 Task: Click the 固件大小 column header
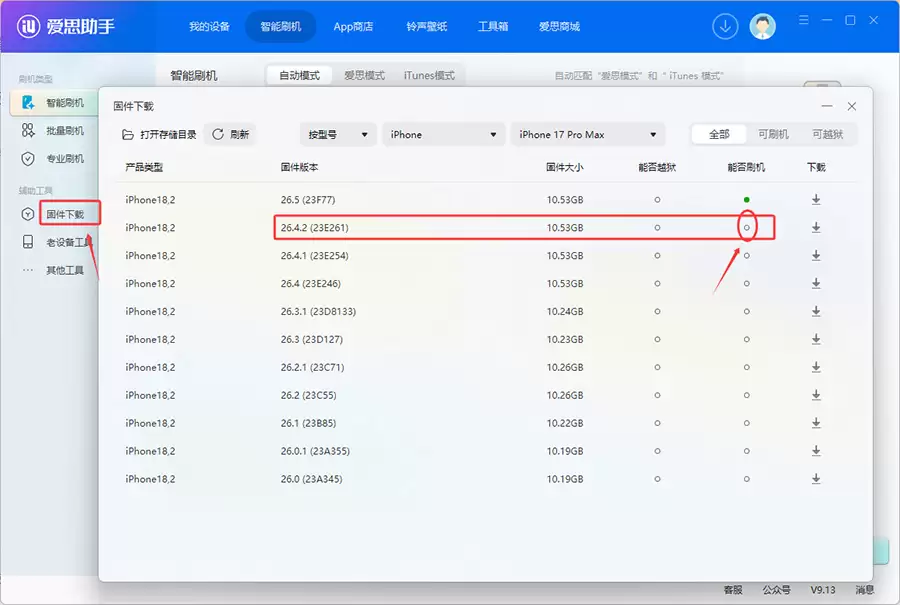564,168
